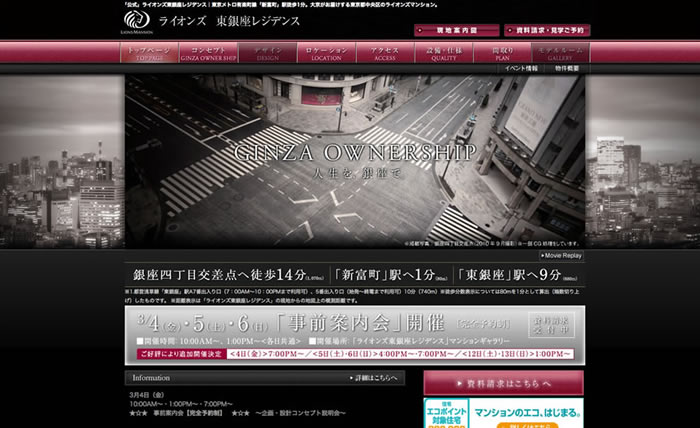Click the ライオンズ 東銀座レジデンス site title

coord(229,21)
